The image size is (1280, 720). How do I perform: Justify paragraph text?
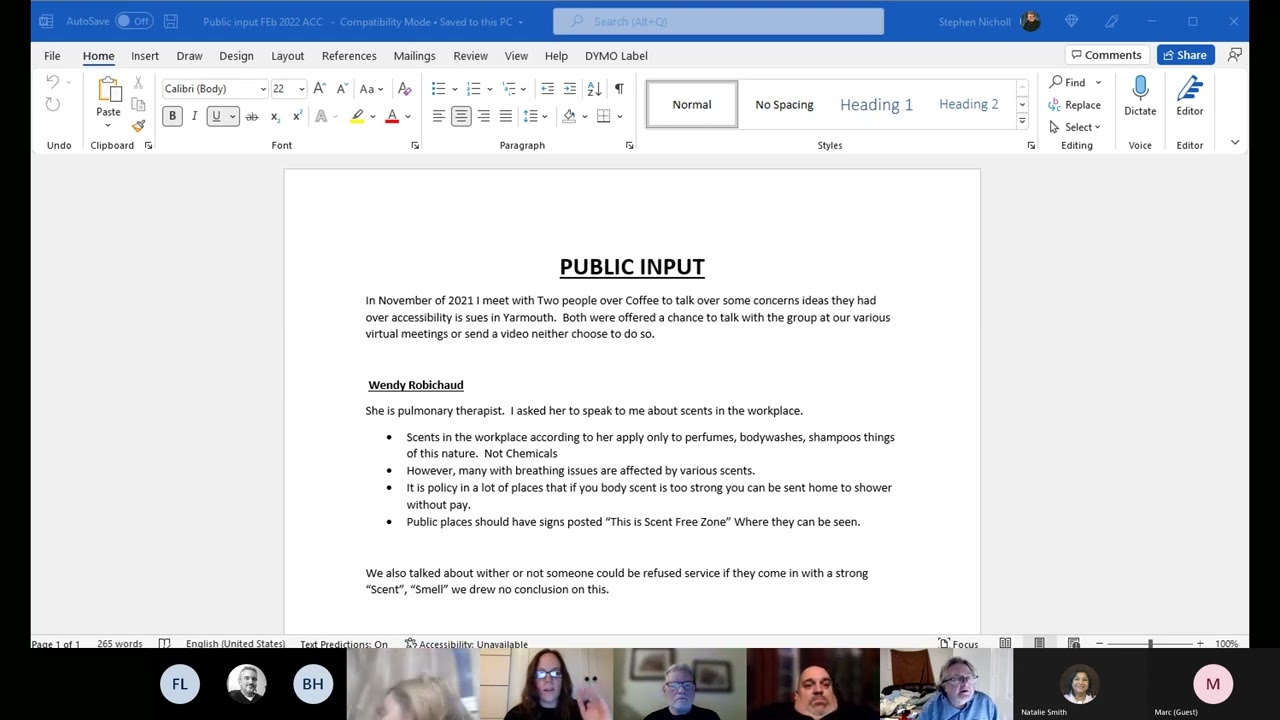[x=505, y=117]
